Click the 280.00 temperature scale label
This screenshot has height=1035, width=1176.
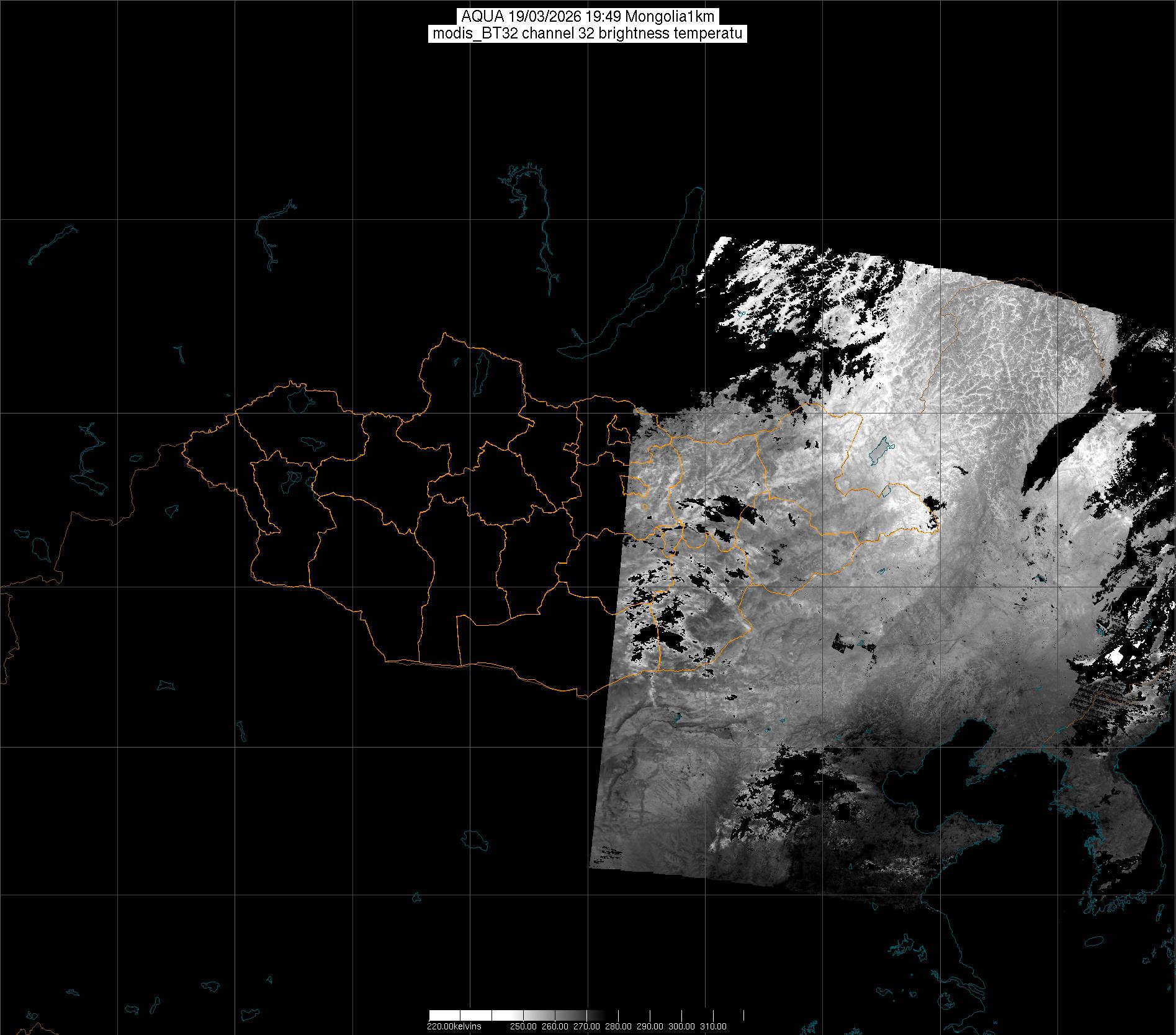(618, 1026)
